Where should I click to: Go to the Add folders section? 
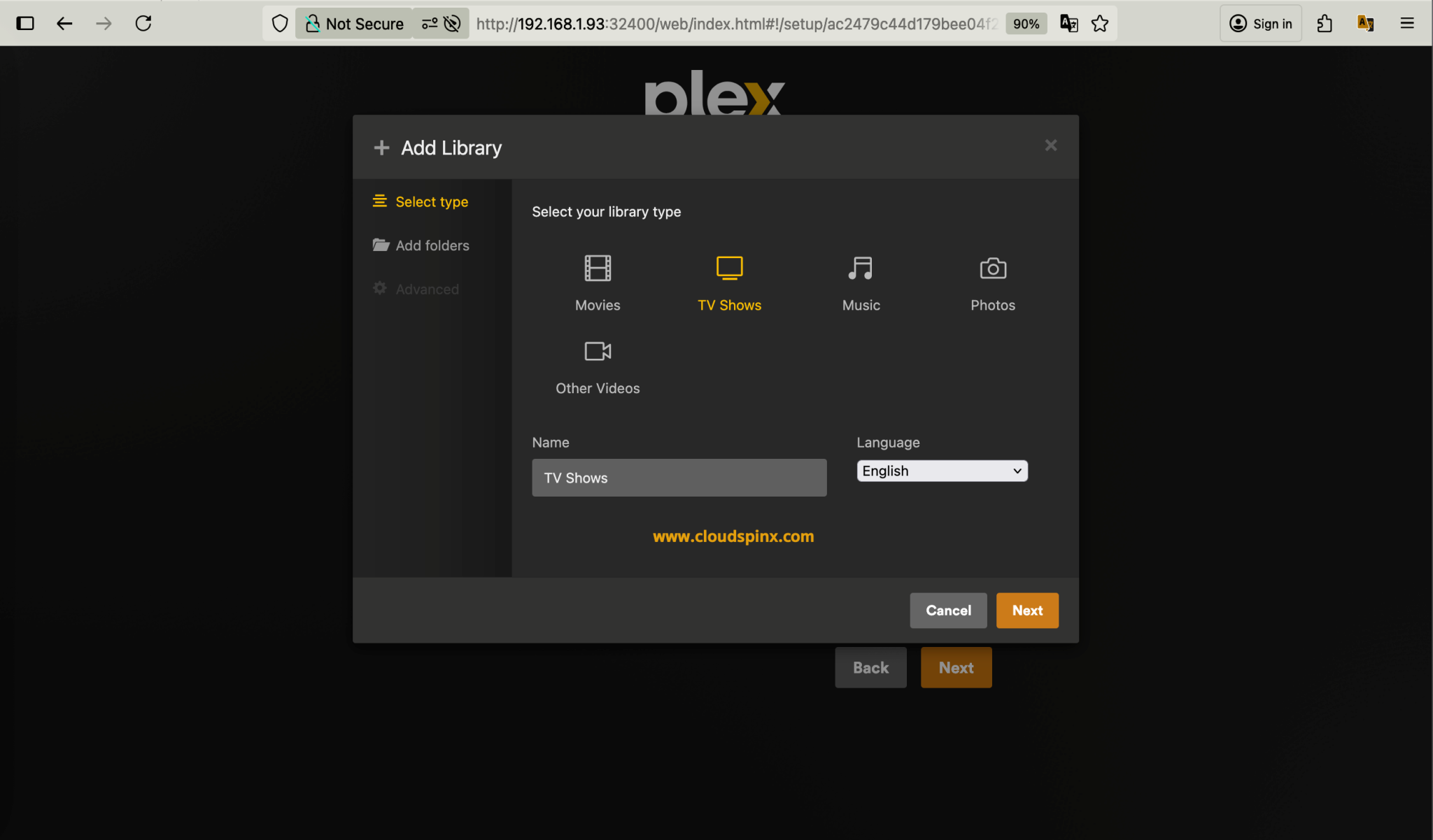pyautogui.click(x=432, y=245)
